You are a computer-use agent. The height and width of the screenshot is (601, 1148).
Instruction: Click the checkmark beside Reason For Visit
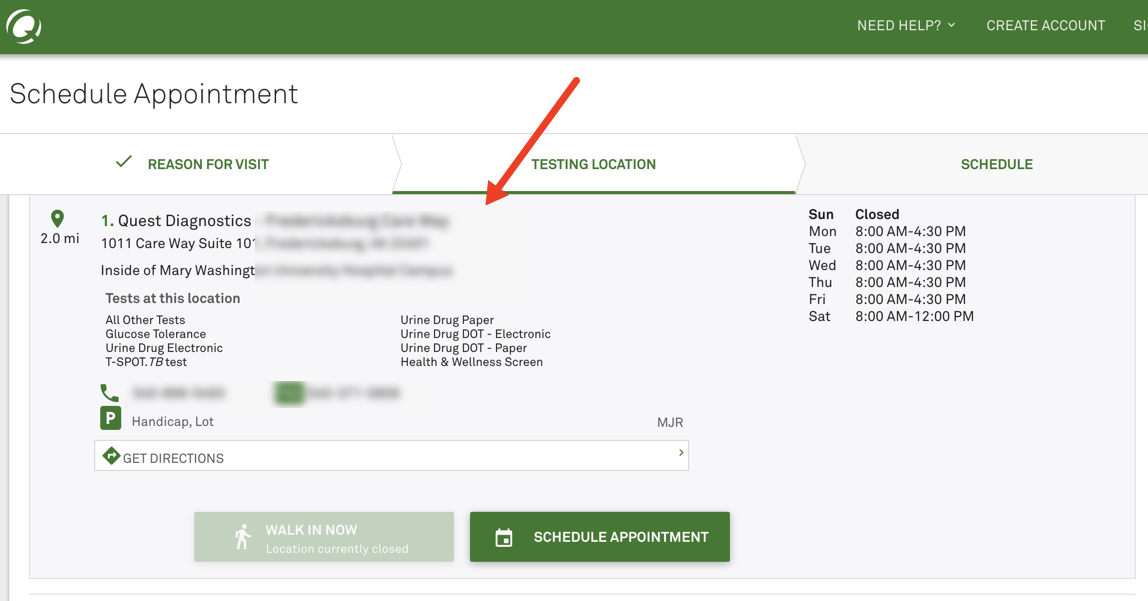pyautogui.click(x=124, y=162)
